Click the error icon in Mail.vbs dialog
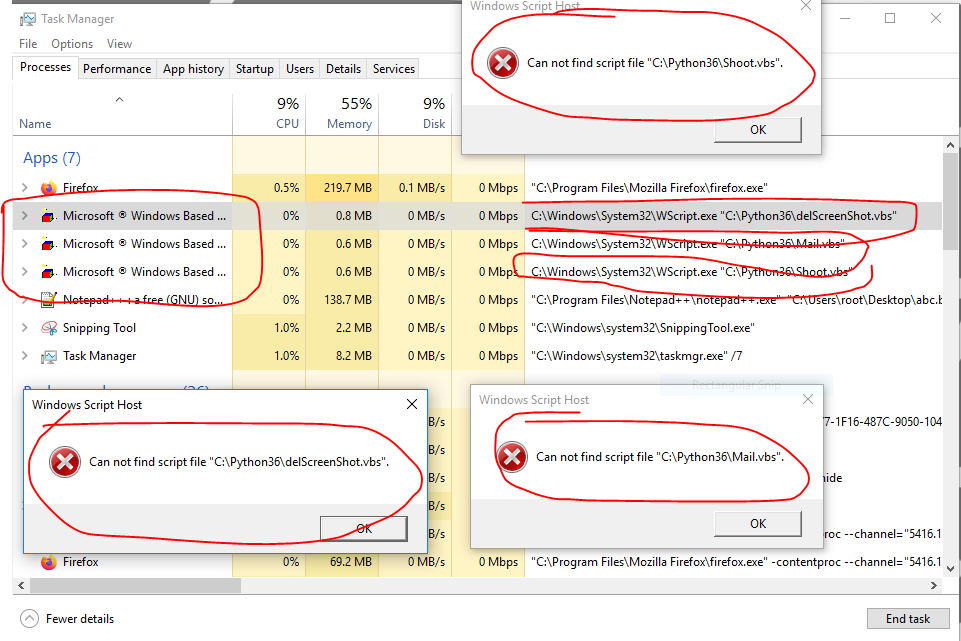This screenshot has height=641, width=961. pyautogui.click(x=512, y=457)
